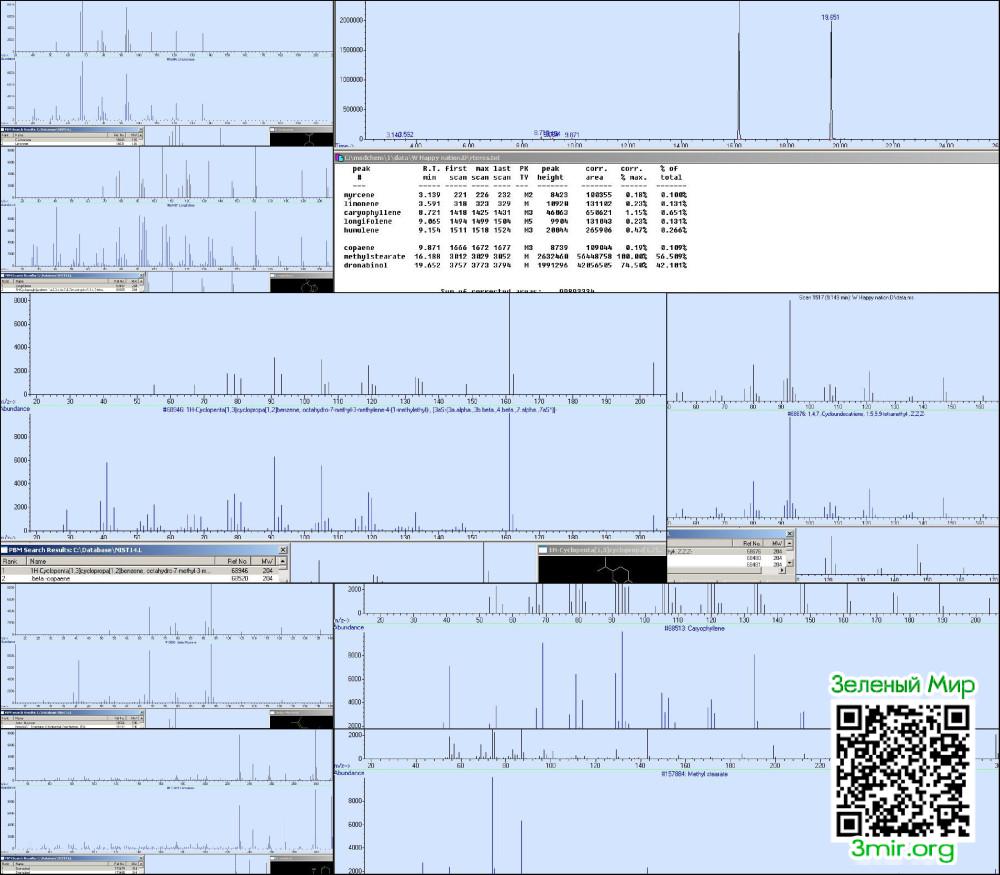Image resolution: width=1000 pixels, height=875 pixels.
Task: Open the 3mir.org link
Action: coord(902,849)
